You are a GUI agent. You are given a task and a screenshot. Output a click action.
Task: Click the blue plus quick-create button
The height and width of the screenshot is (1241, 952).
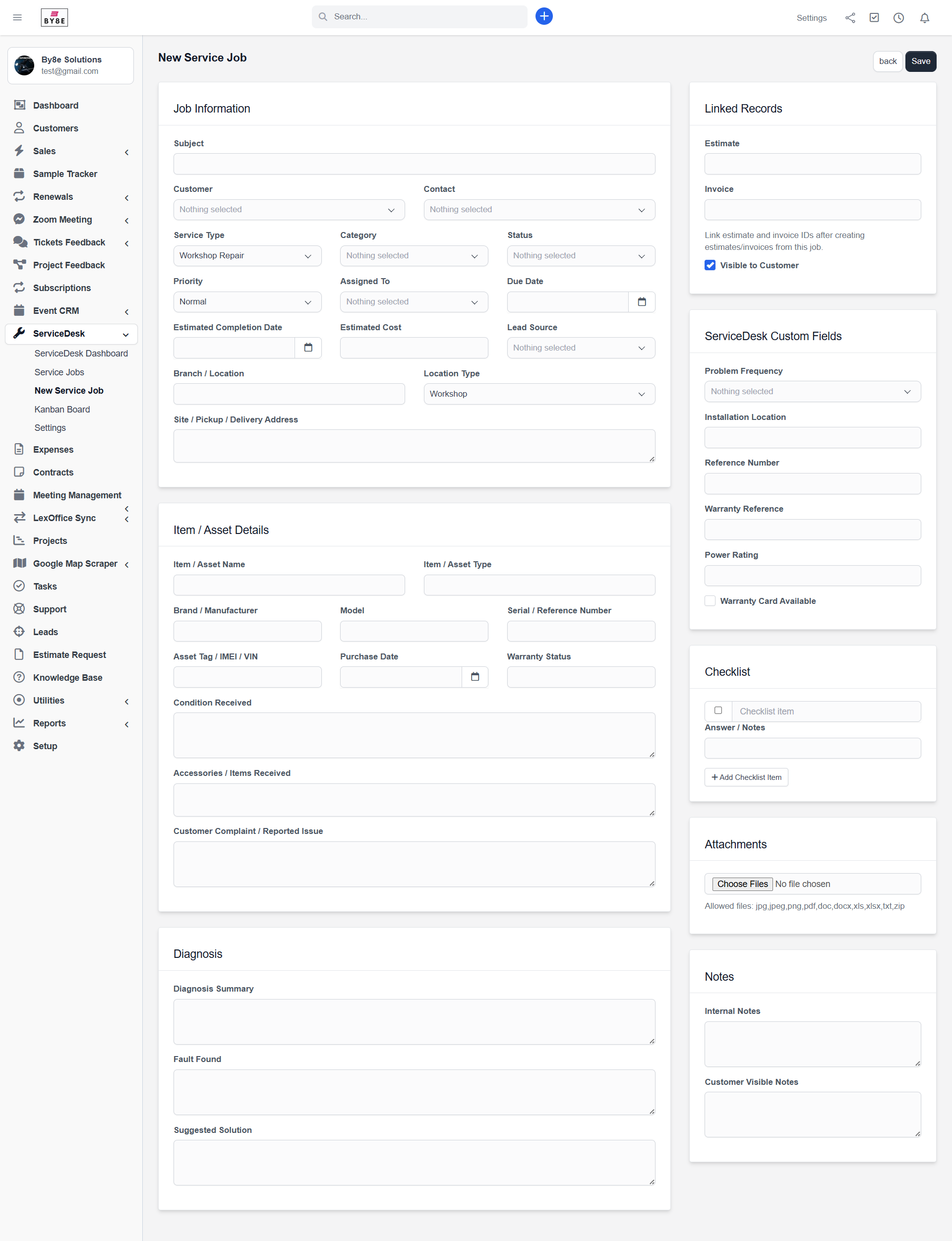pyautogui.click(x=543, y=16)
